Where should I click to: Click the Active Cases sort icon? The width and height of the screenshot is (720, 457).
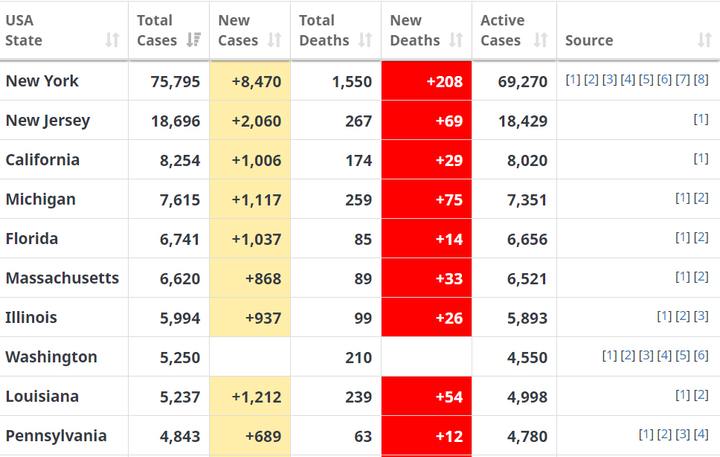coord(541,40)
